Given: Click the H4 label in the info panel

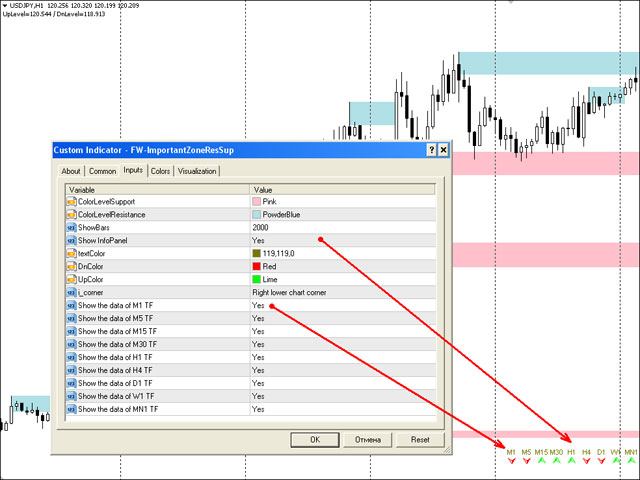Looking at the screenshot, I should (587, 452).
